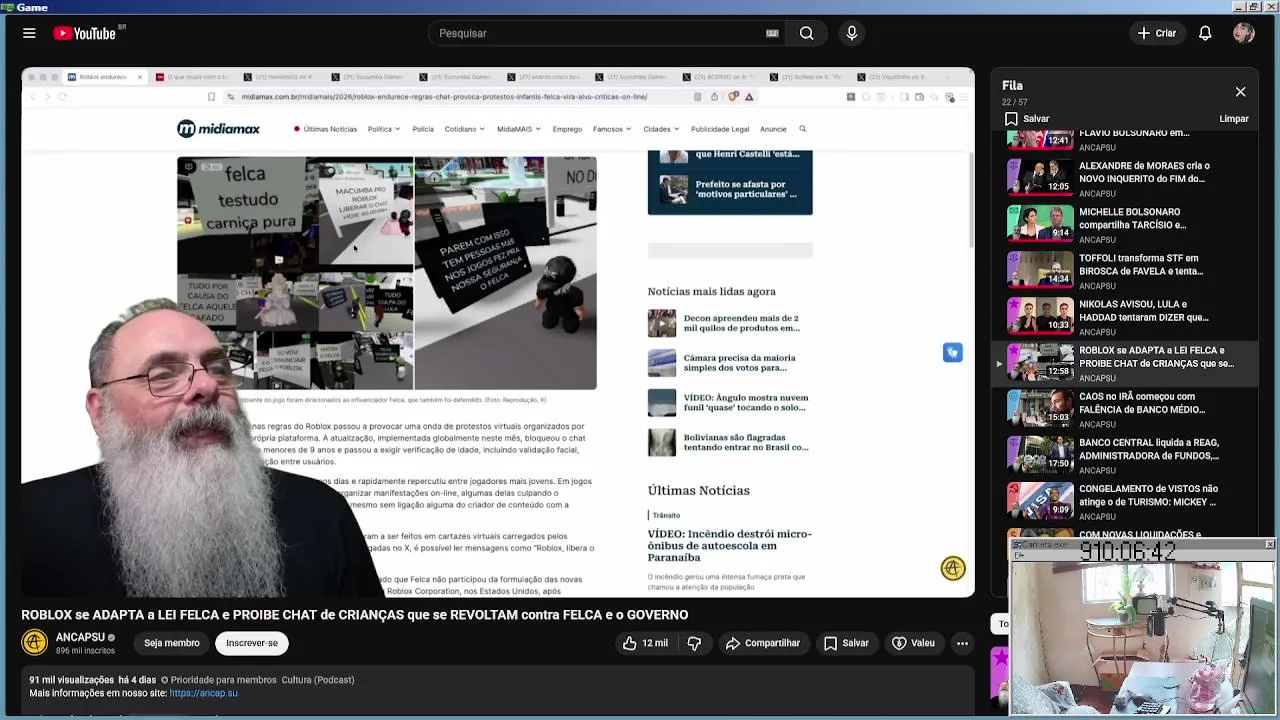Click the Valeu super thanks button
The image size is (1280, 720).
click(x=913, y=643)
